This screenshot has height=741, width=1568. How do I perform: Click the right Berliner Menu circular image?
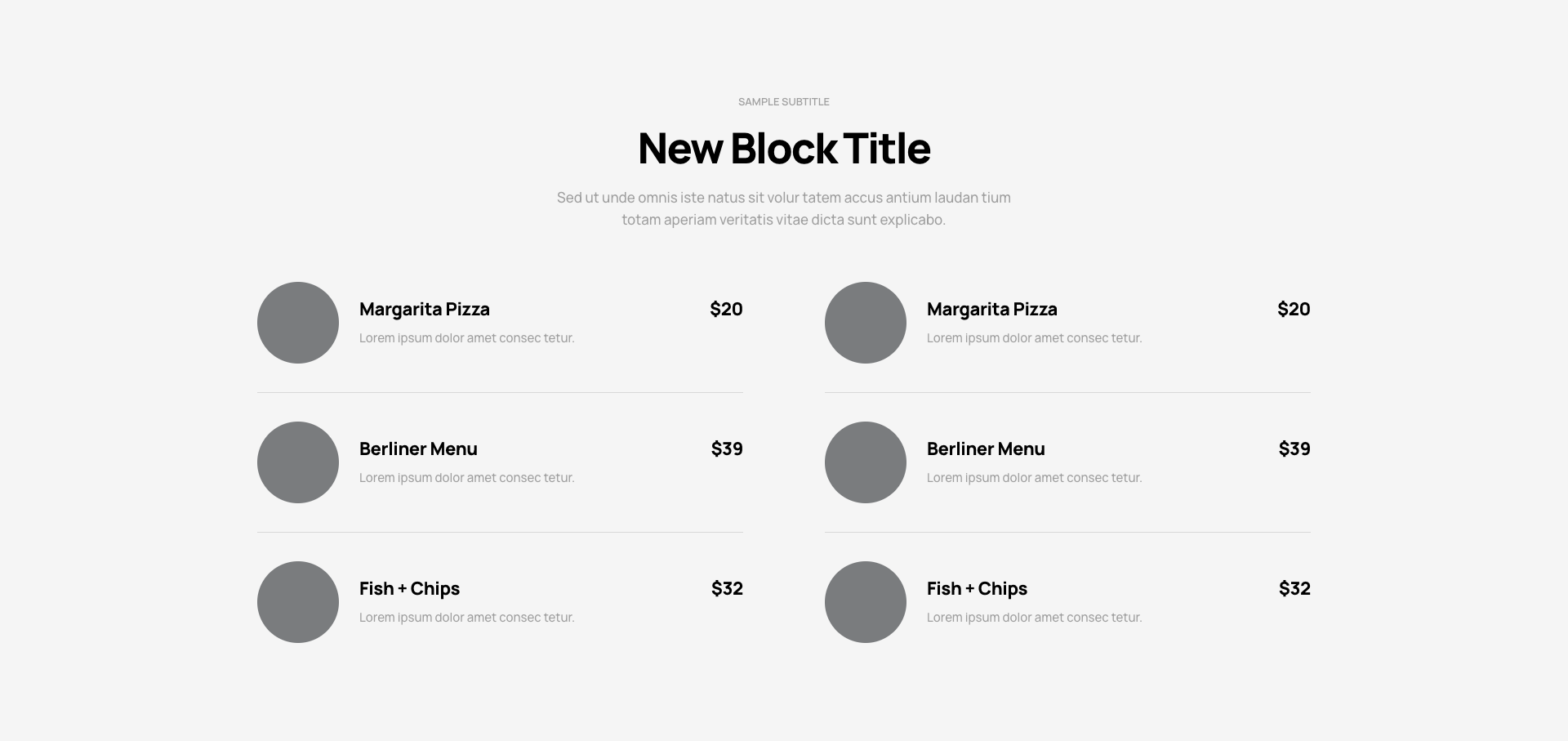(x=866, y=462)
